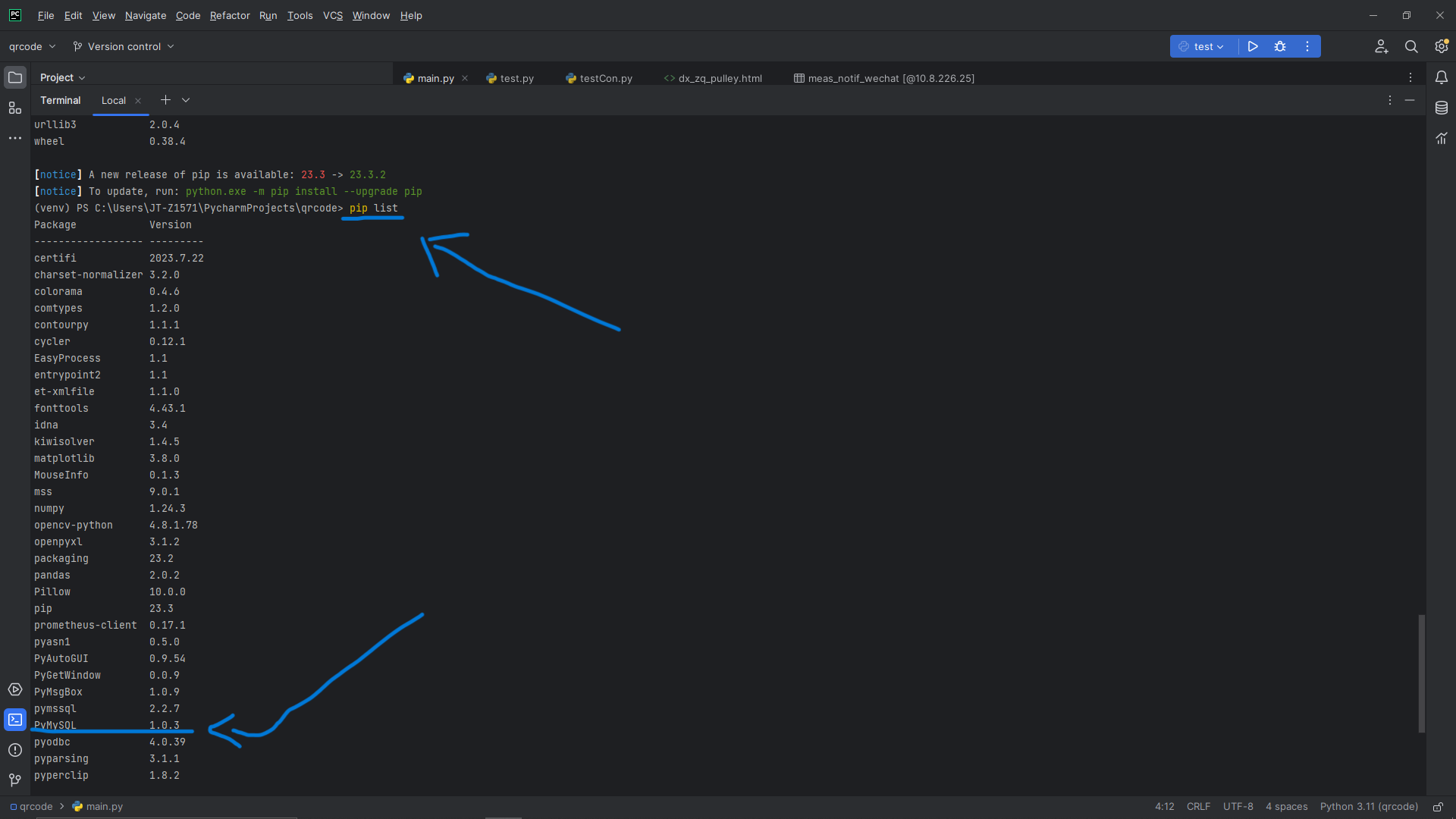The height and width of the screenshot is (819, 1456).
Task: Open the Window menu
Action: [x=371, y=15]
